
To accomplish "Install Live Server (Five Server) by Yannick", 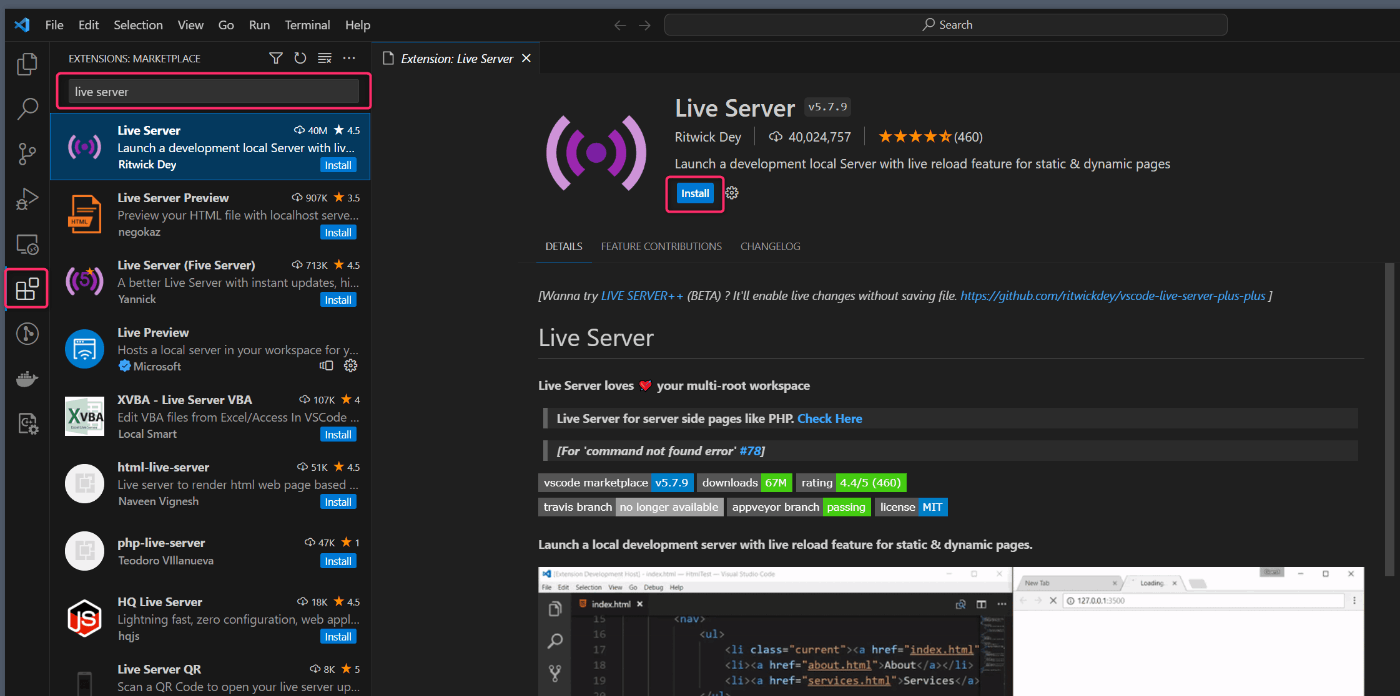I will click(x=338, y=300).
